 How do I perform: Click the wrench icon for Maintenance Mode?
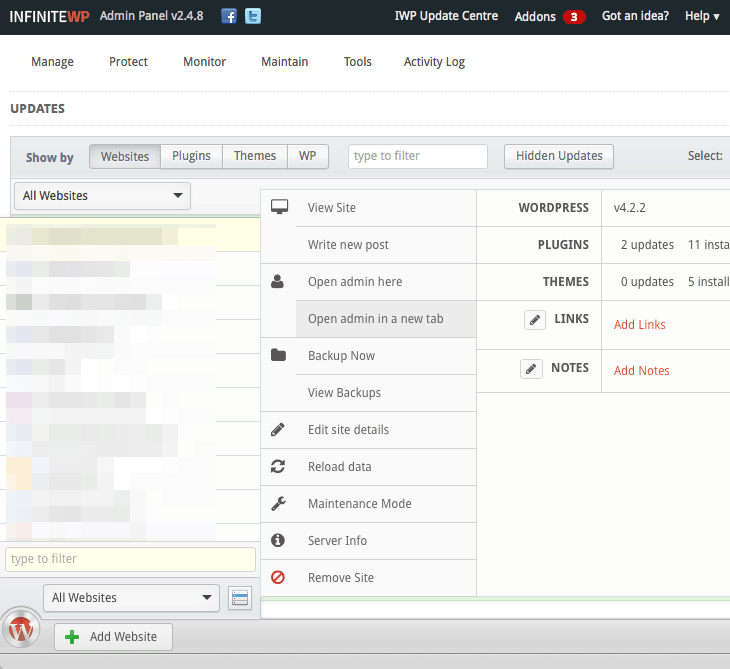[x=278, y=503]
